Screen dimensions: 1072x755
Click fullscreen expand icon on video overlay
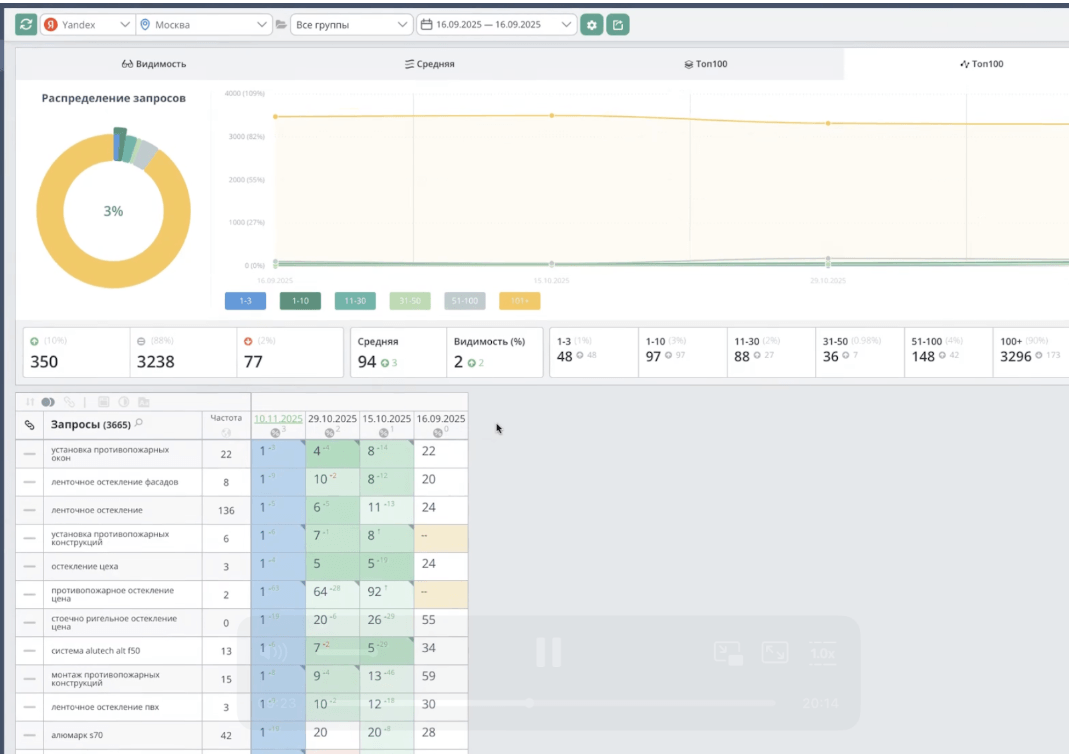click(x=774, y=653)
